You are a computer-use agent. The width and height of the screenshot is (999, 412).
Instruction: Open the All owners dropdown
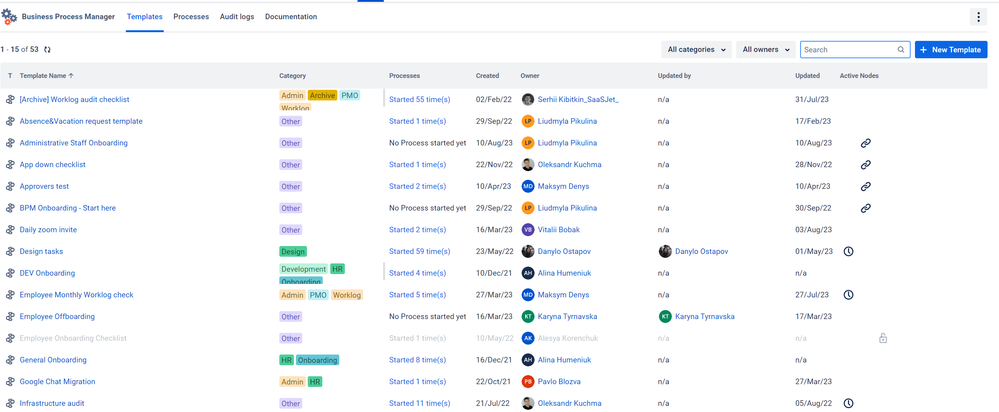click(766, 50)
